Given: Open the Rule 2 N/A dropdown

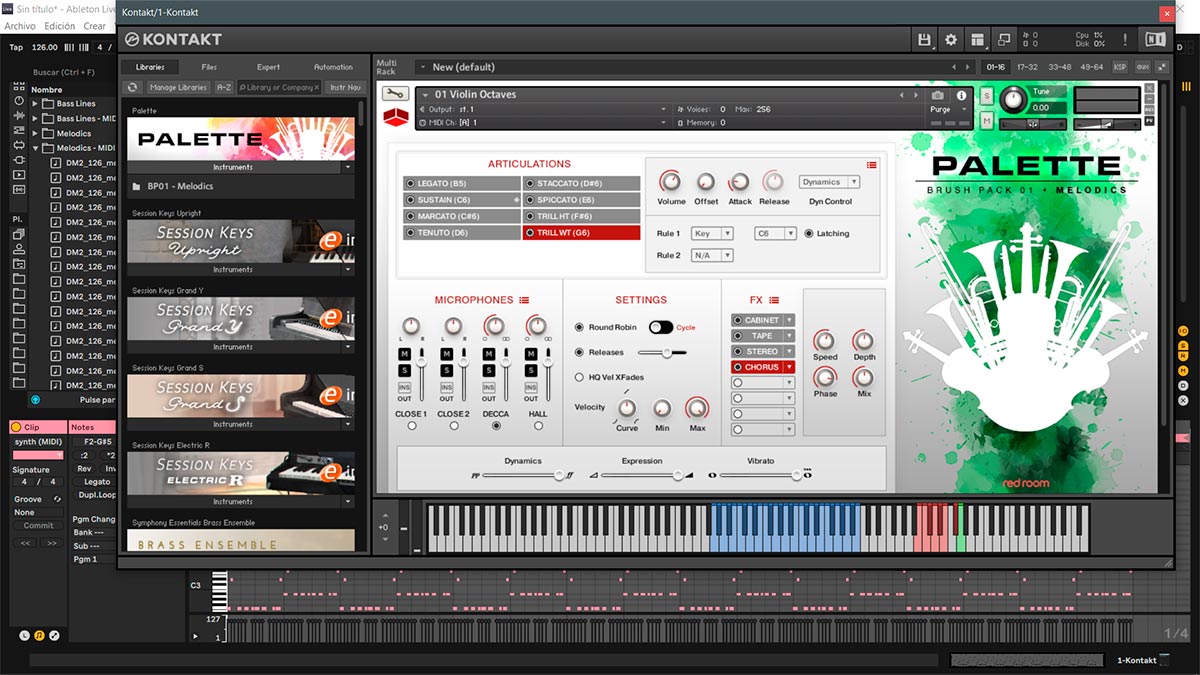Looking at the screenshot, I should pyautogui.click(x=712, y=256).
